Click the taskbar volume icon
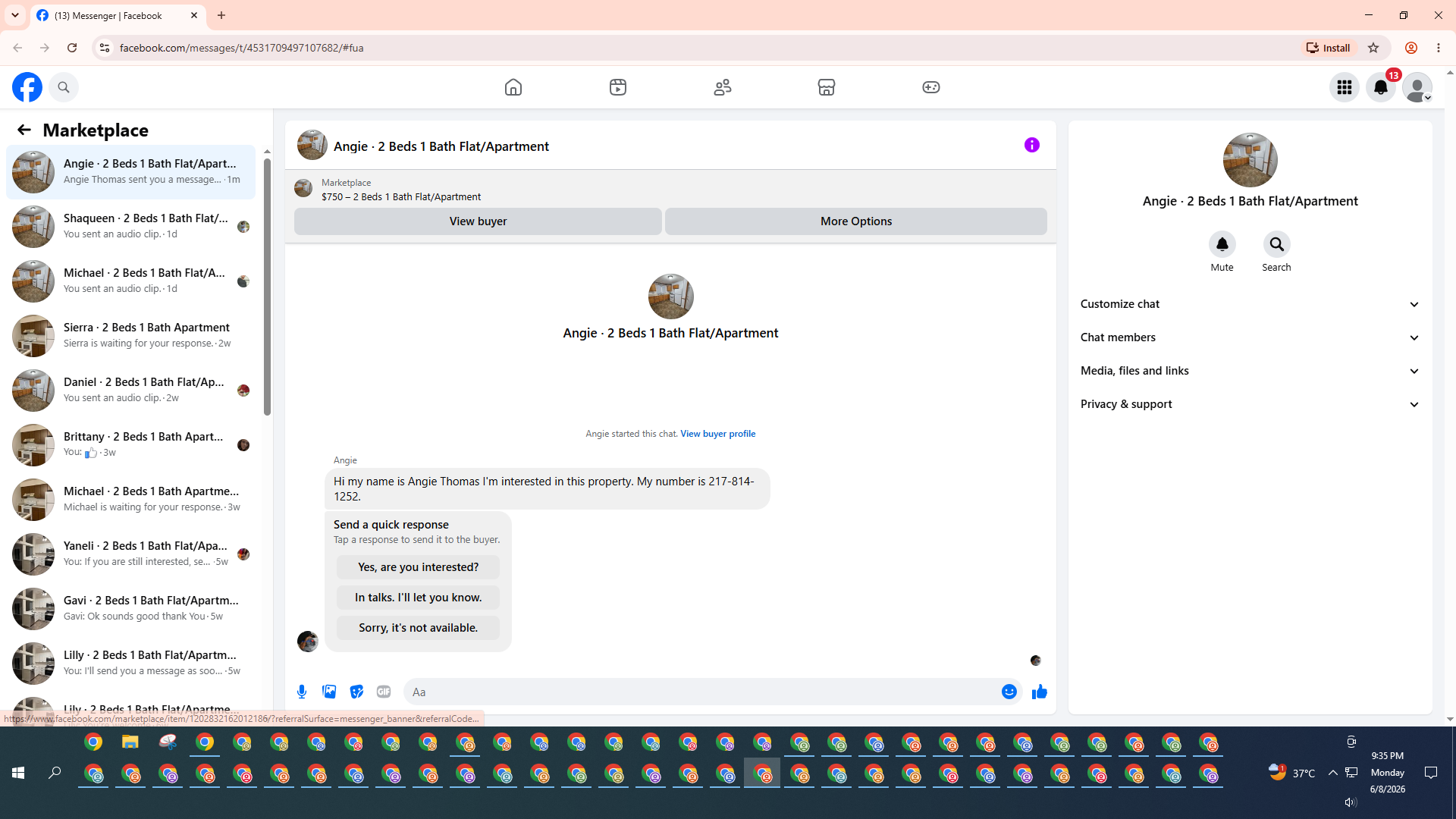 point(1351,802)
